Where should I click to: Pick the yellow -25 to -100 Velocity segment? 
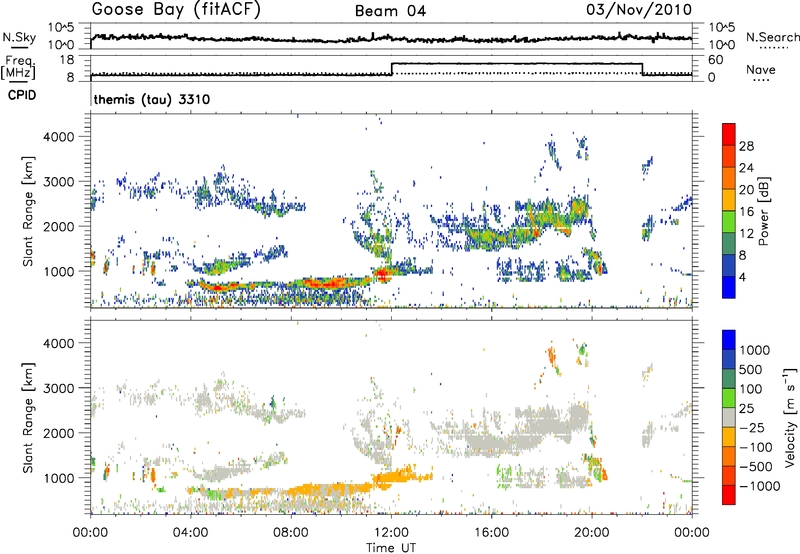click(x=729, y=437)
